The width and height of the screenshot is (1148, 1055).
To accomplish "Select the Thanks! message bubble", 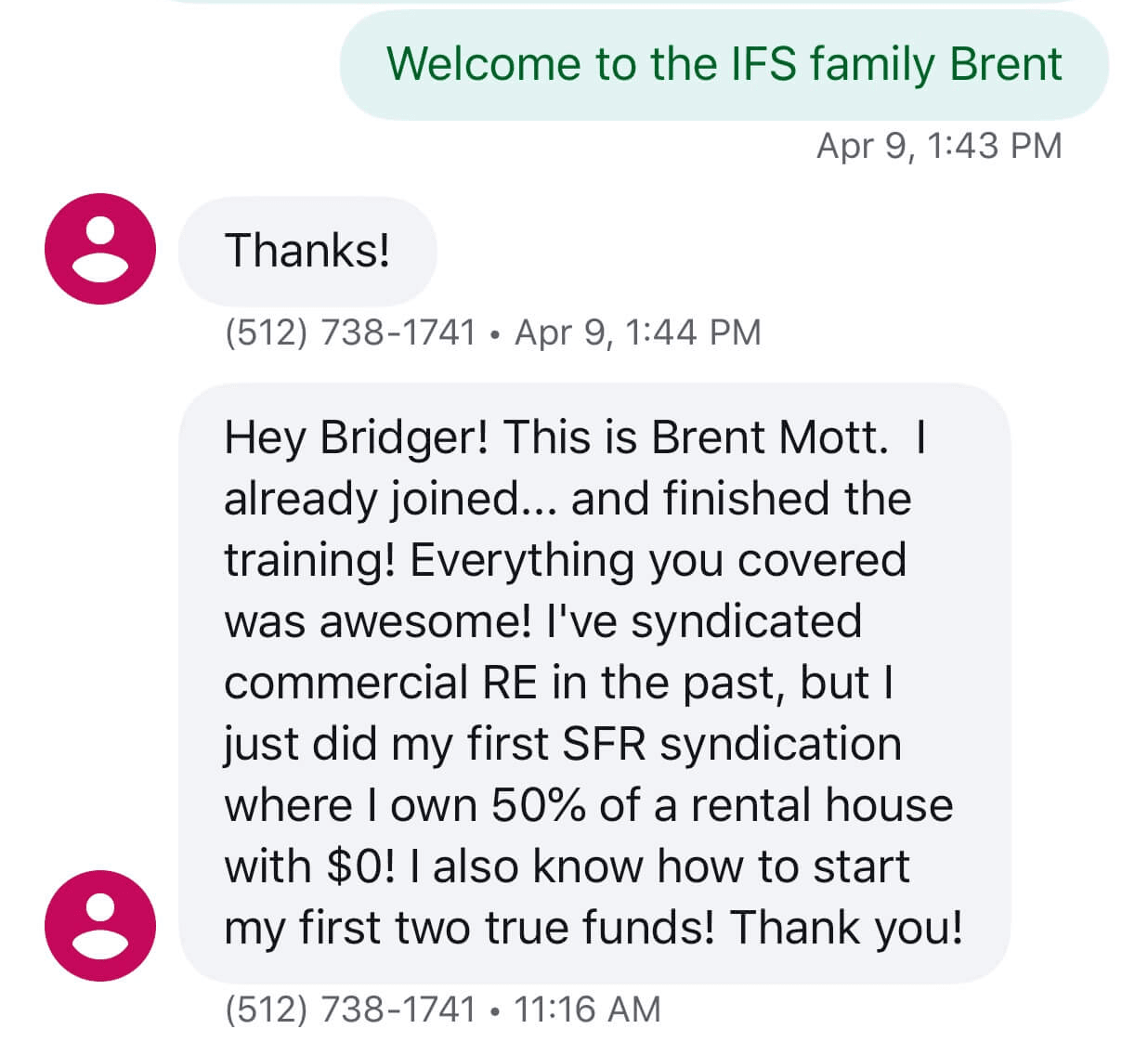I will click(307, 251).
